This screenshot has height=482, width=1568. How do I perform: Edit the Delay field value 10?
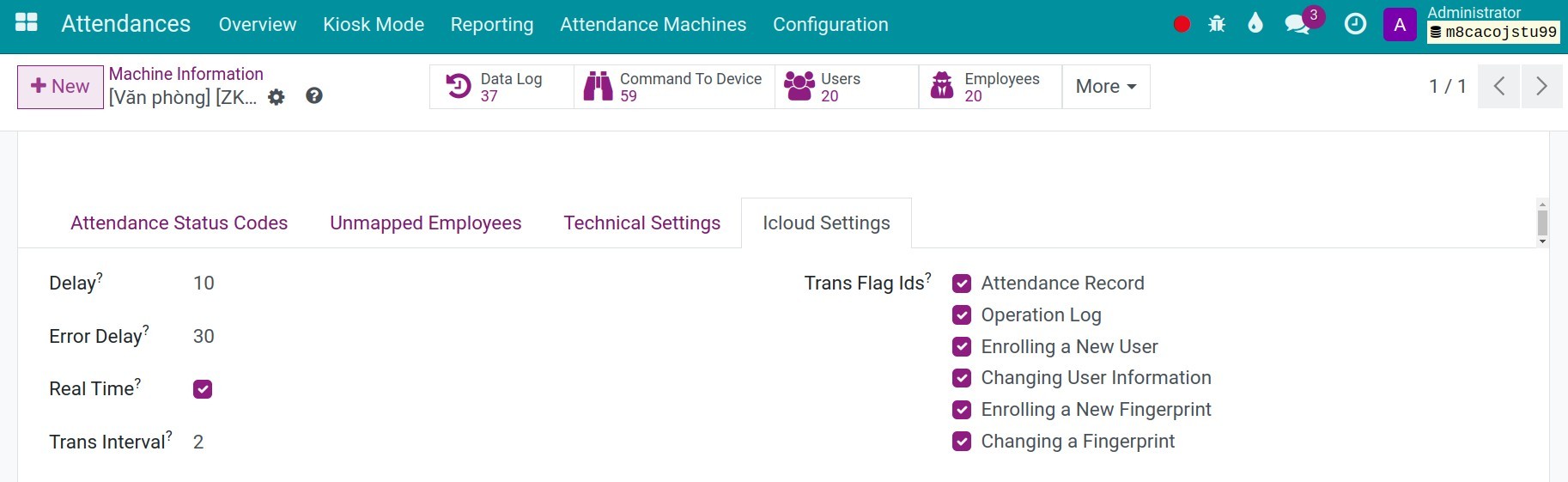204,284
